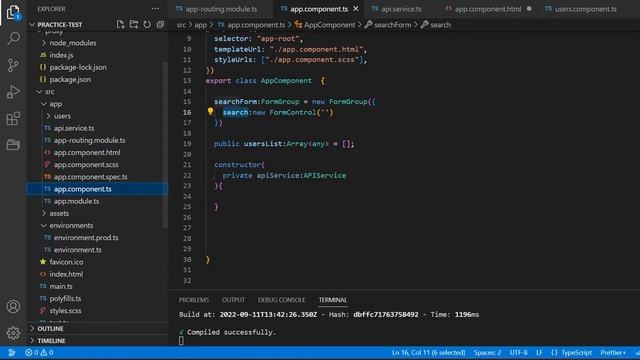Open the PROBLEMS panel tab
The height and width of the screenshot is (360, 640).
[x=194, y=300]
